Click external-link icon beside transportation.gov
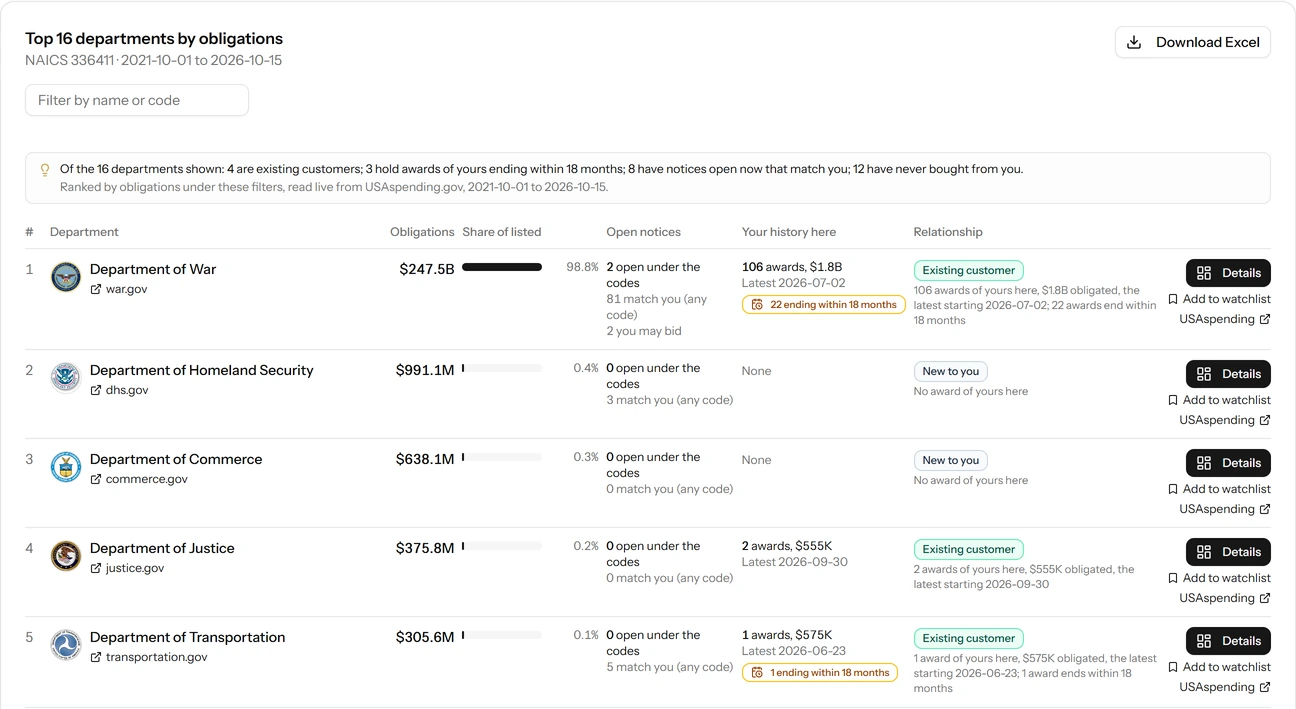Viewport: 1296px width, 709px height. [96, 658]
